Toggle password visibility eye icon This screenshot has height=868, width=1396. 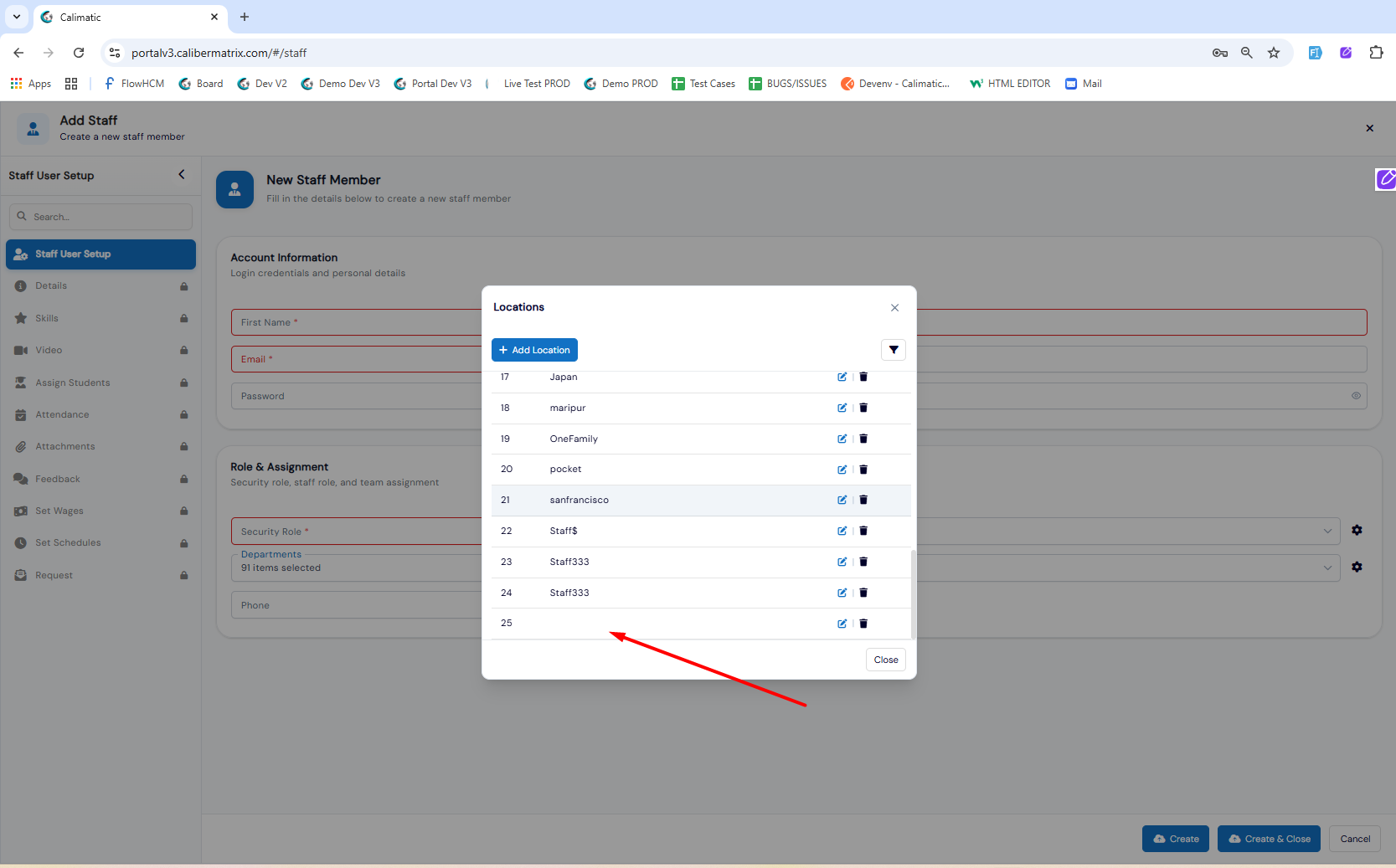[1356, 396]
